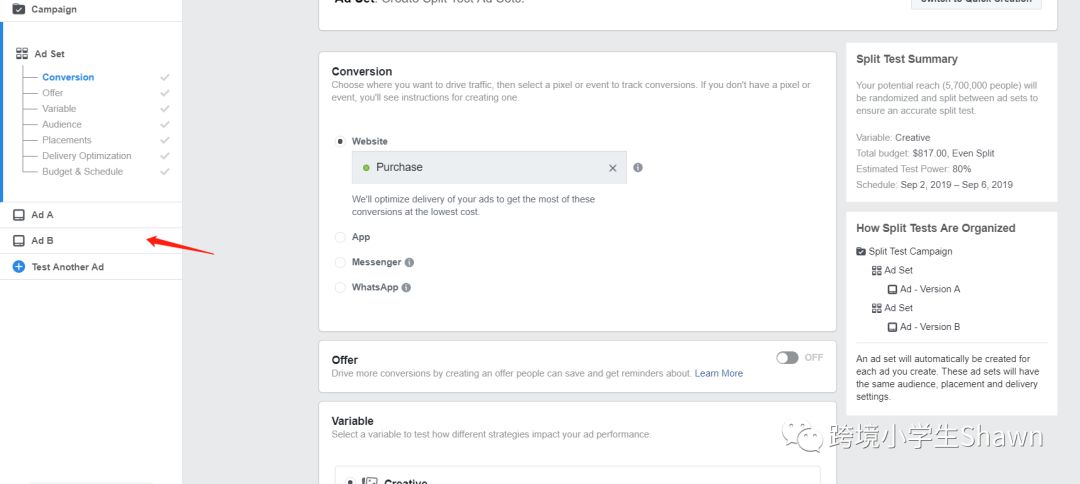Viewport: 1080px width, 484px height.
Task: Click the Ad B icon in sidebar
Action: (x=19, y=241)
